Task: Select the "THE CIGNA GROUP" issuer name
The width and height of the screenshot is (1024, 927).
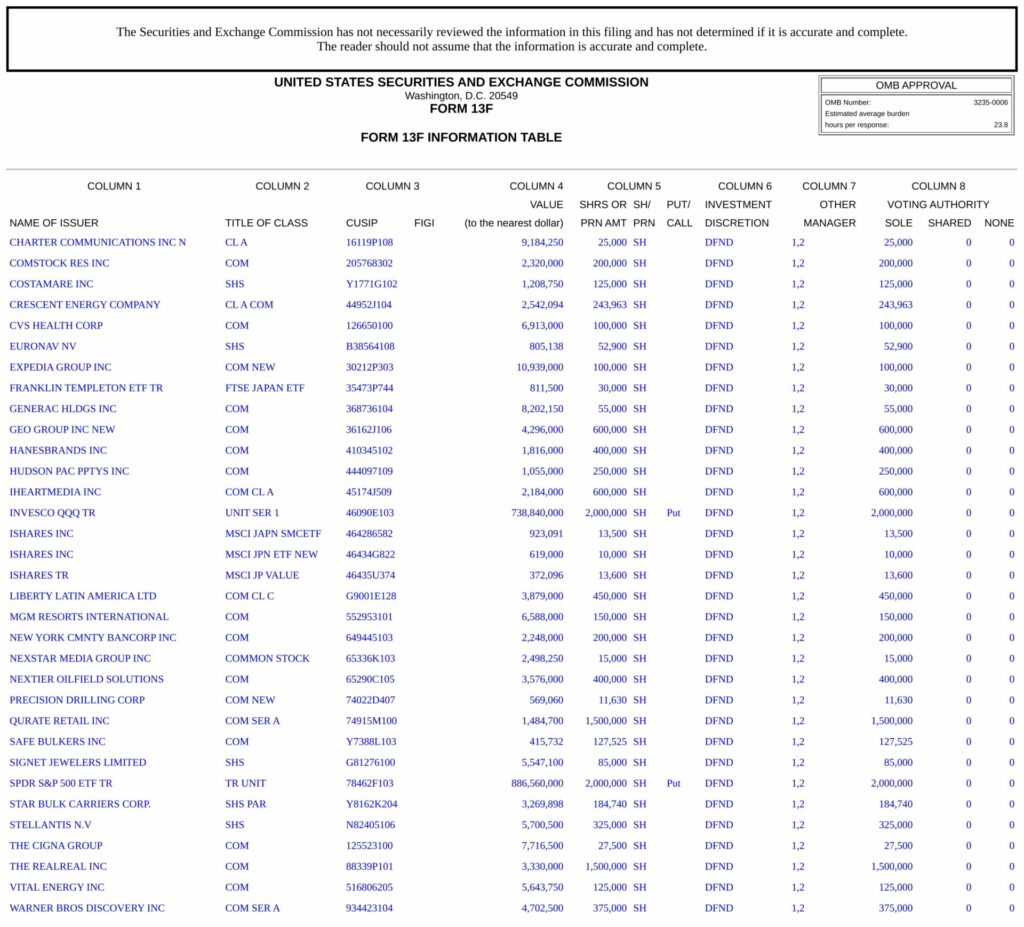Action: [56, 846]
